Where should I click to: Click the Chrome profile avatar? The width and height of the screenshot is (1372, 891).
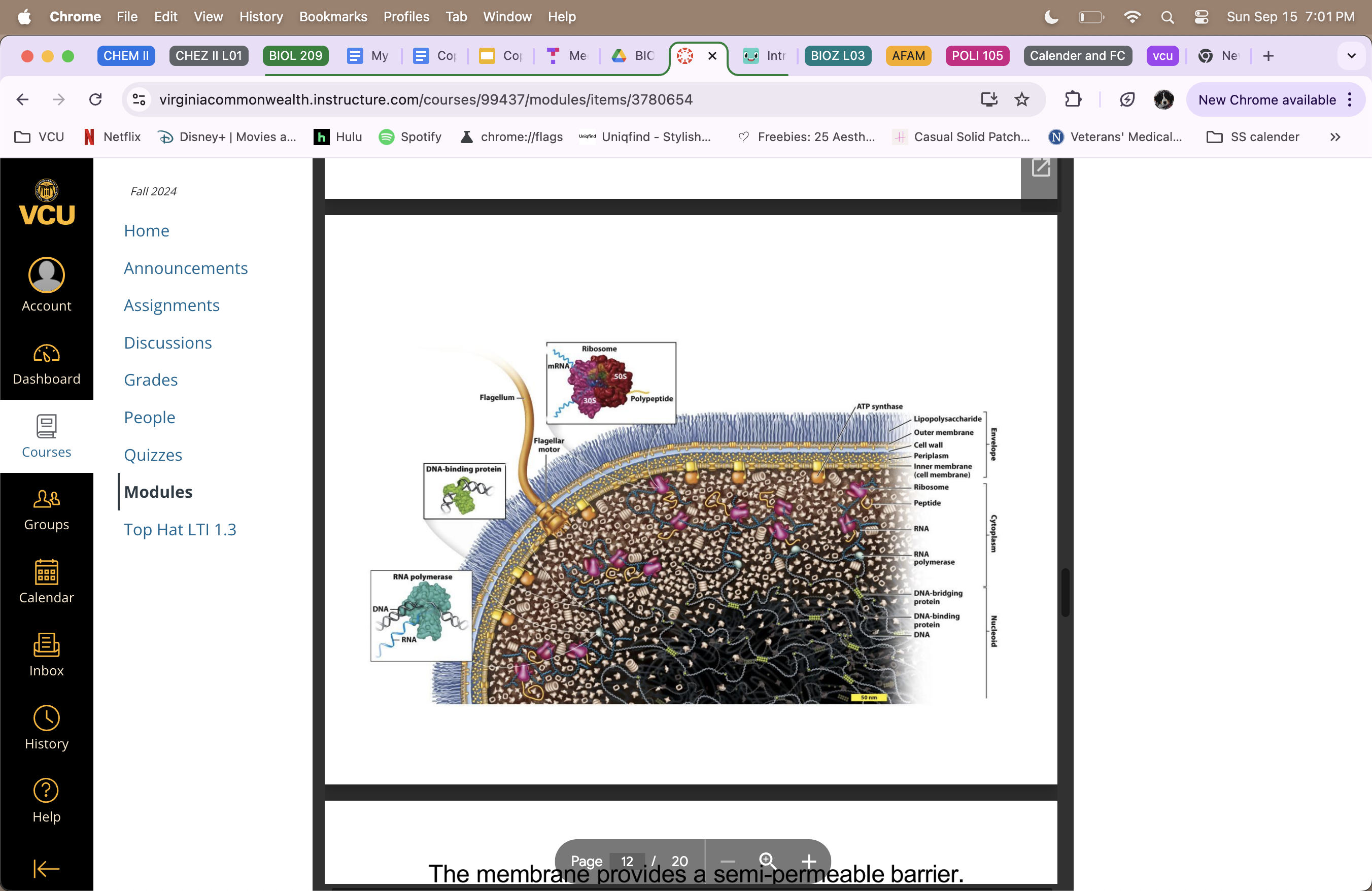(1163, 99)
